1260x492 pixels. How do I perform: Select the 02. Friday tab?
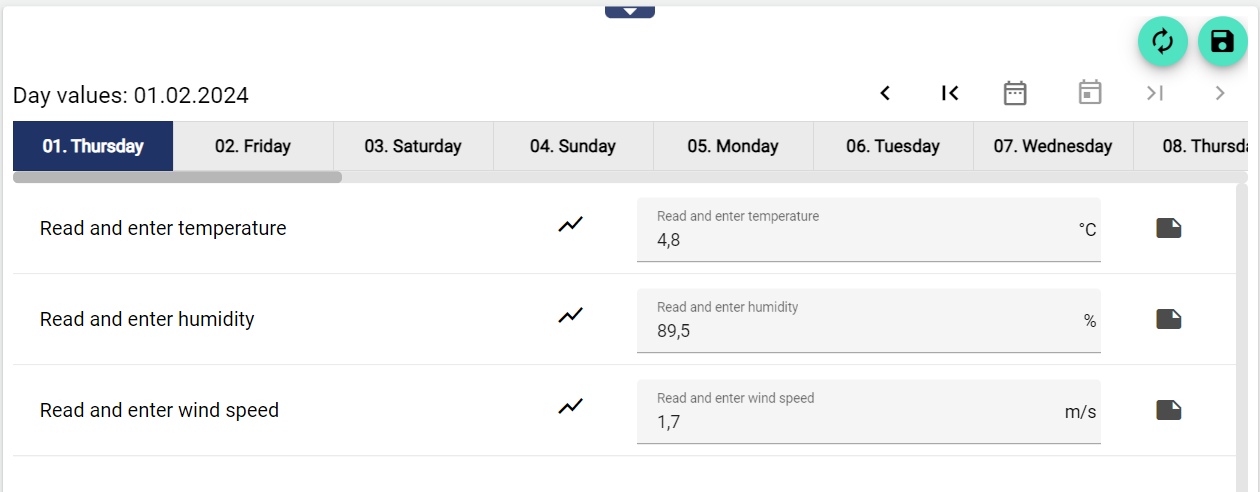[253, 146]
